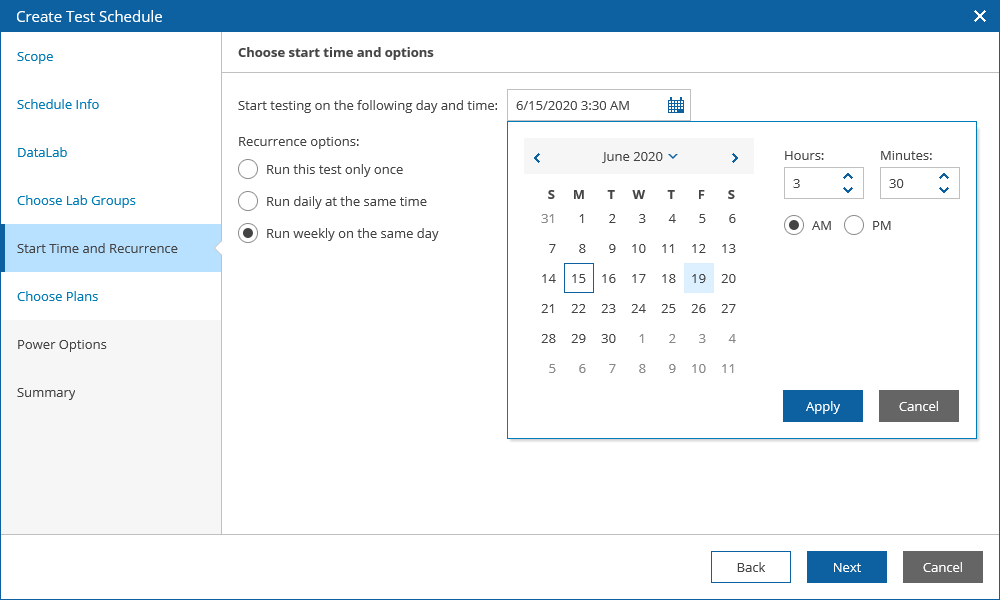Screen dimensions: 1000x600
Task: Click the calendar icon in date field
Action: coord(676,105)
